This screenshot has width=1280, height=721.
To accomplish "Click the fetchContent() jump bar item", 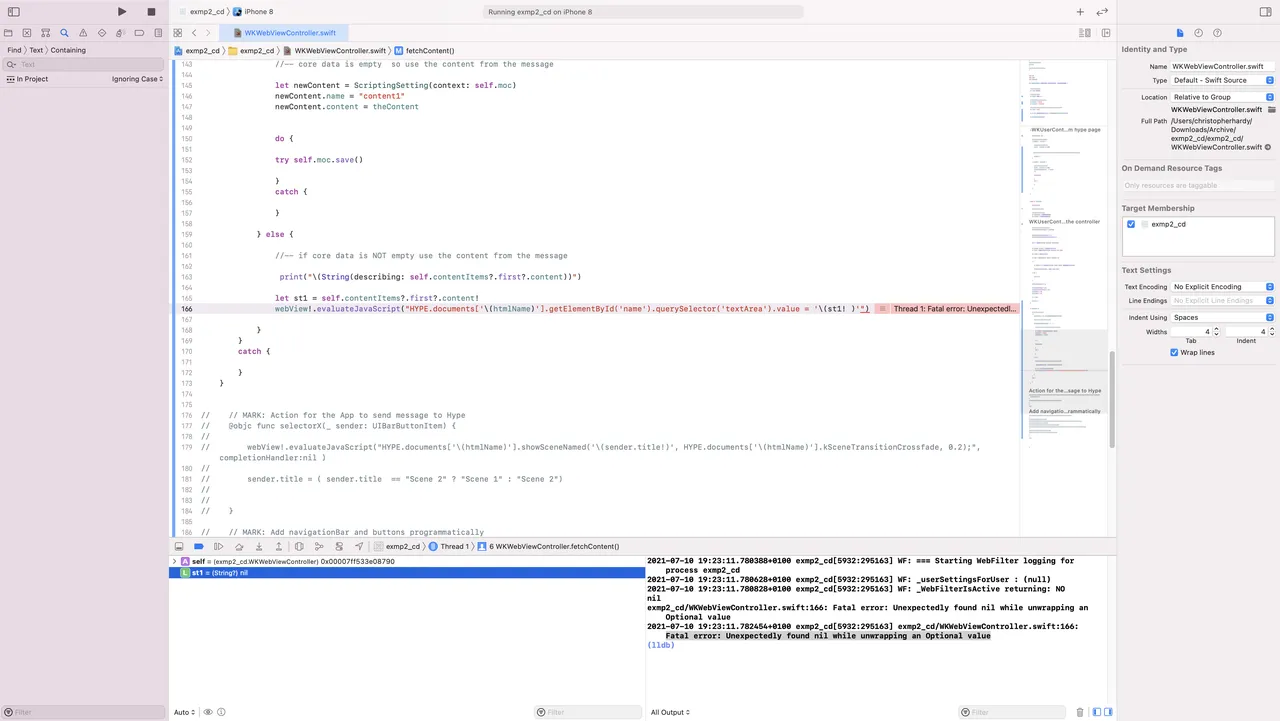I will click(x=424, y=50).
